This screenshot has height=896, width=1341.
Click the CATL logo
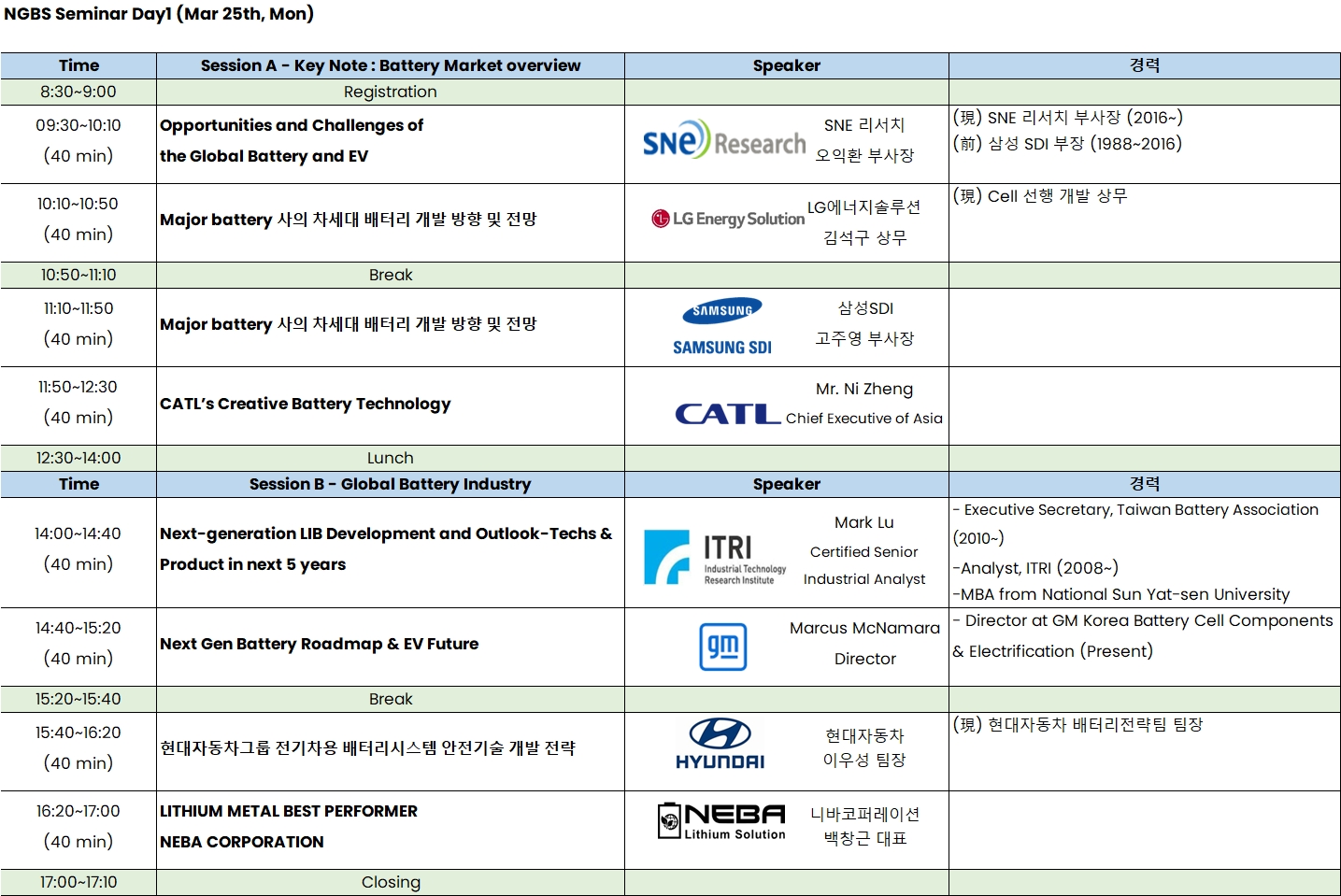[x=728, y=414]
